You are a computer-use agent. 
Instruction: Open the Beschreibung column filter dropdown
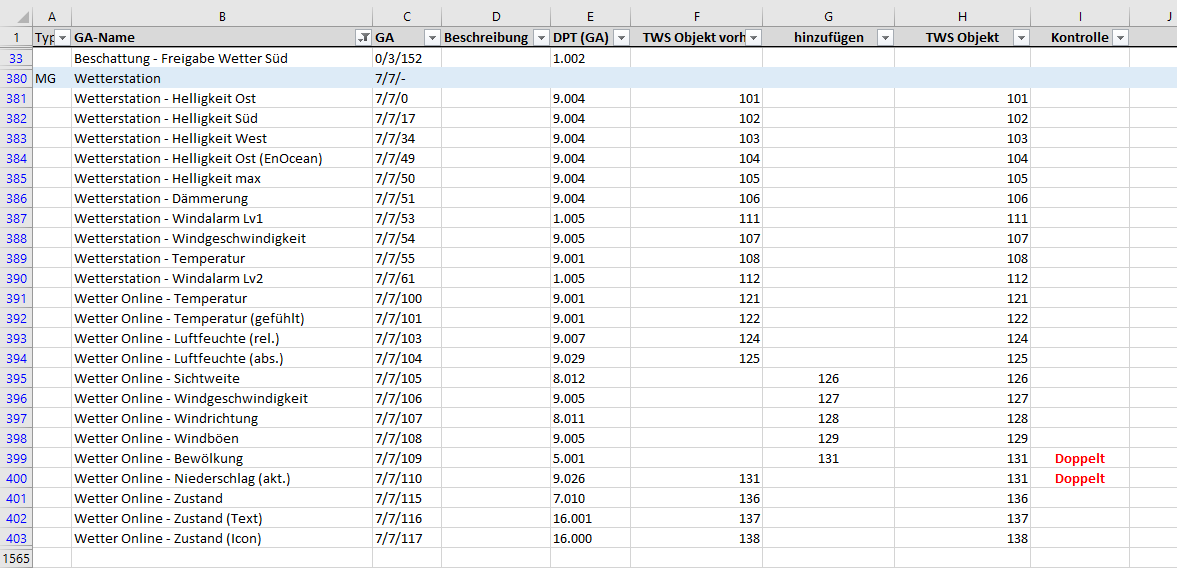(x=541, y=38)
